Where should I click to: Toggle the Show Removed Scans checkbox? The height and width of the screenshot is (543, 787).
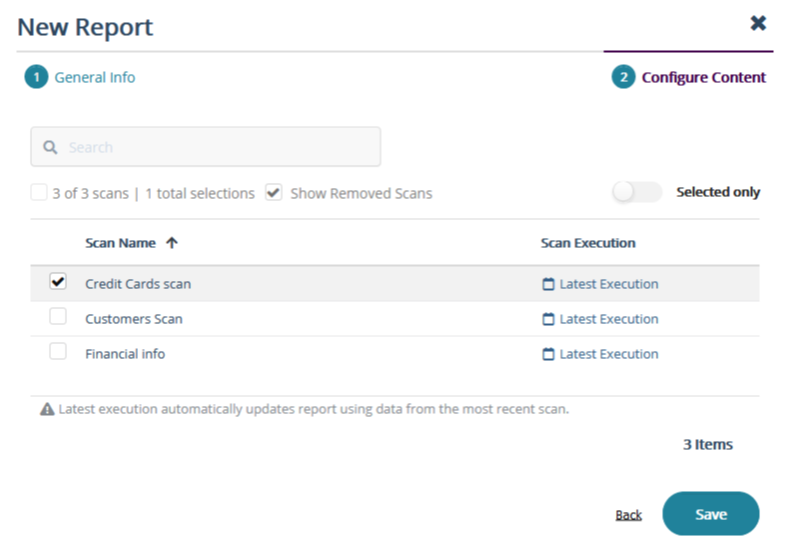coord(274,193)
